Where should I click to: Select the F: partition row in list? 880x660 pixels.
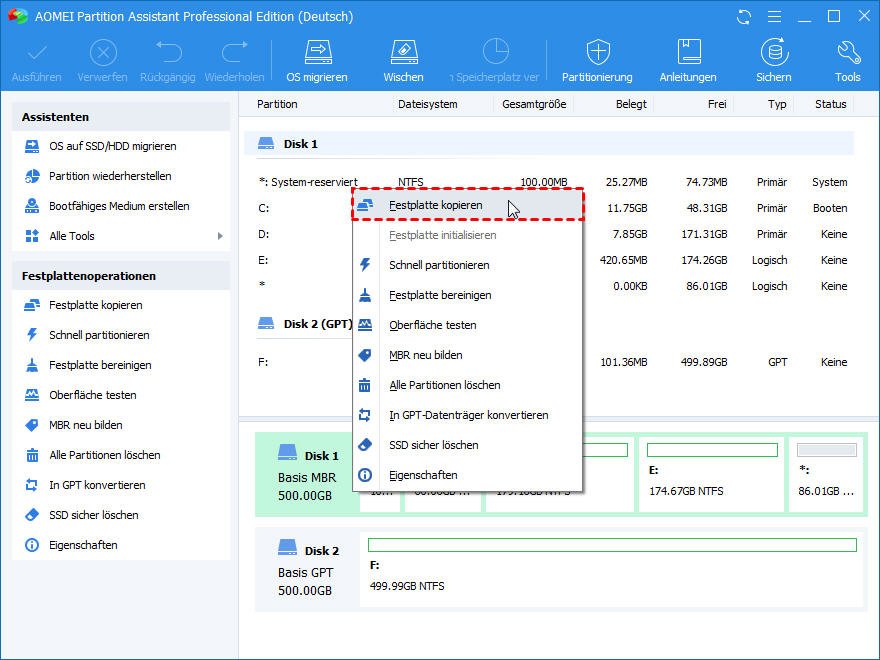[549, 362]
